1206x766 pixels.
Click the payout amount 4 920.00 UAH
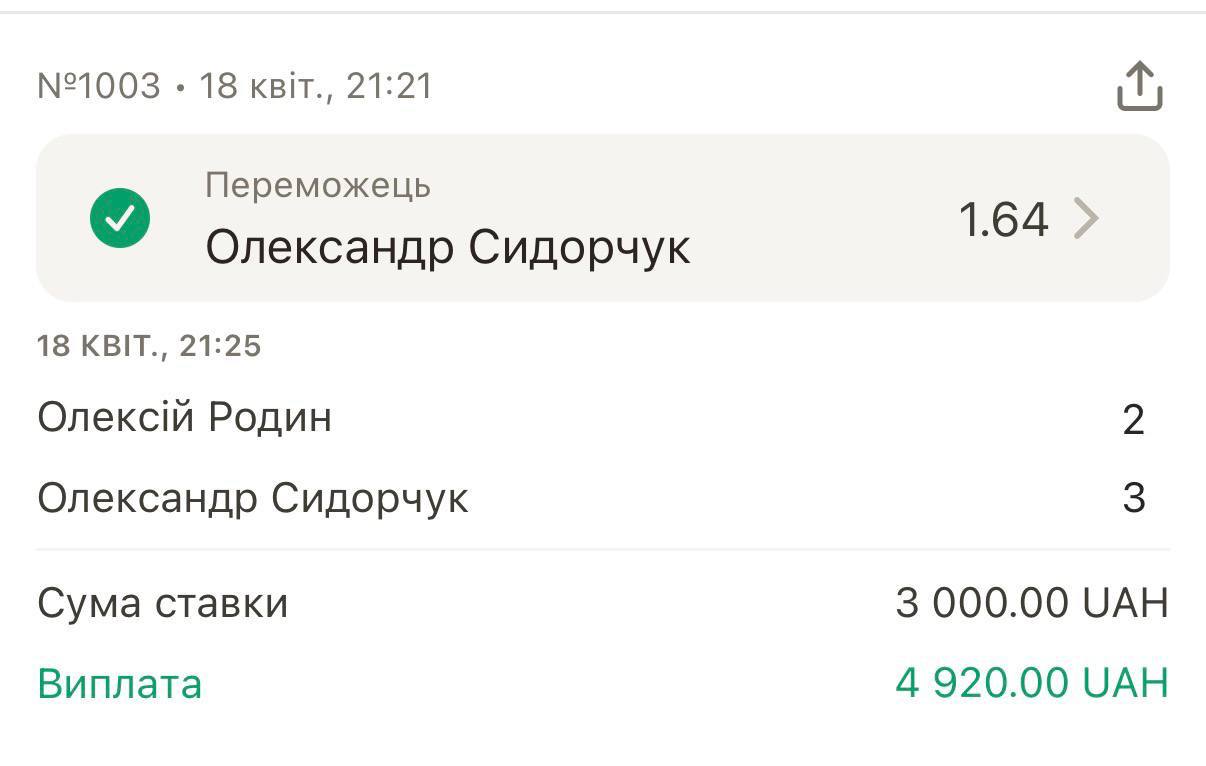coord(1031,684)
